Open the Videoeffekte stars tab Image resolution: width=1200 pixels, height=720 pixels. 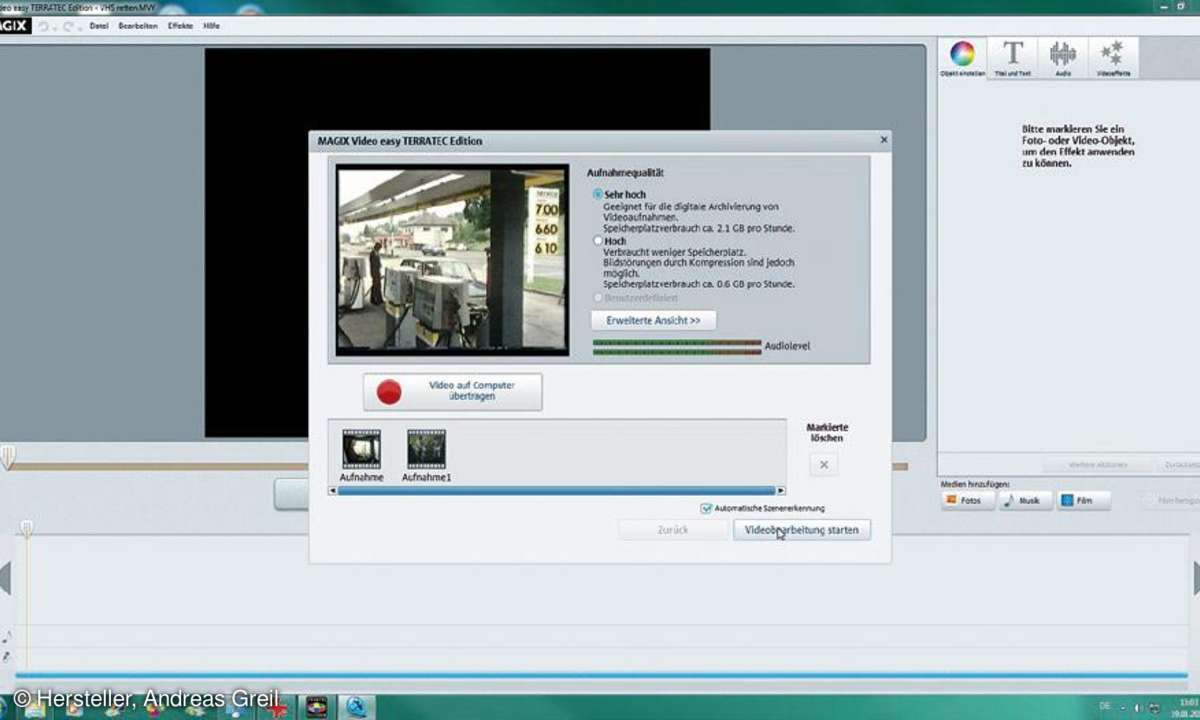1111,58
